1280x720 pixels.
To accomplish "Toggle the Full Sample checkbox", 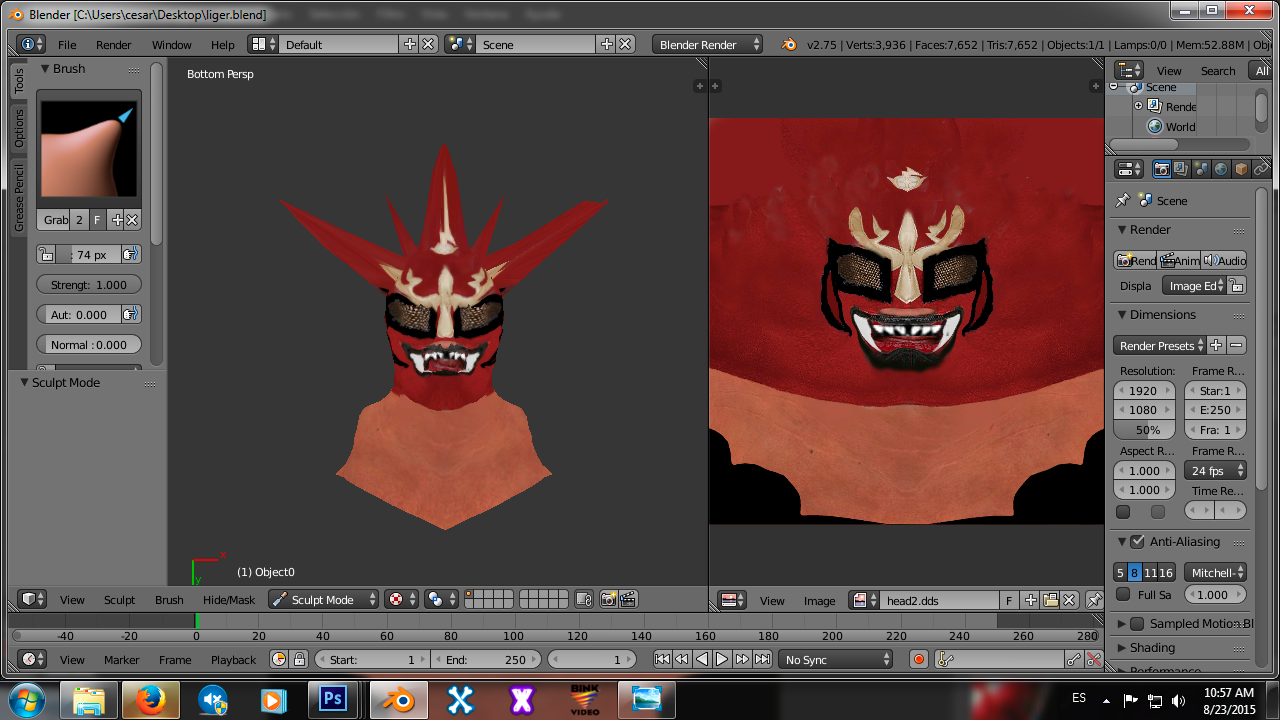I will click(x=1123, y=594).
